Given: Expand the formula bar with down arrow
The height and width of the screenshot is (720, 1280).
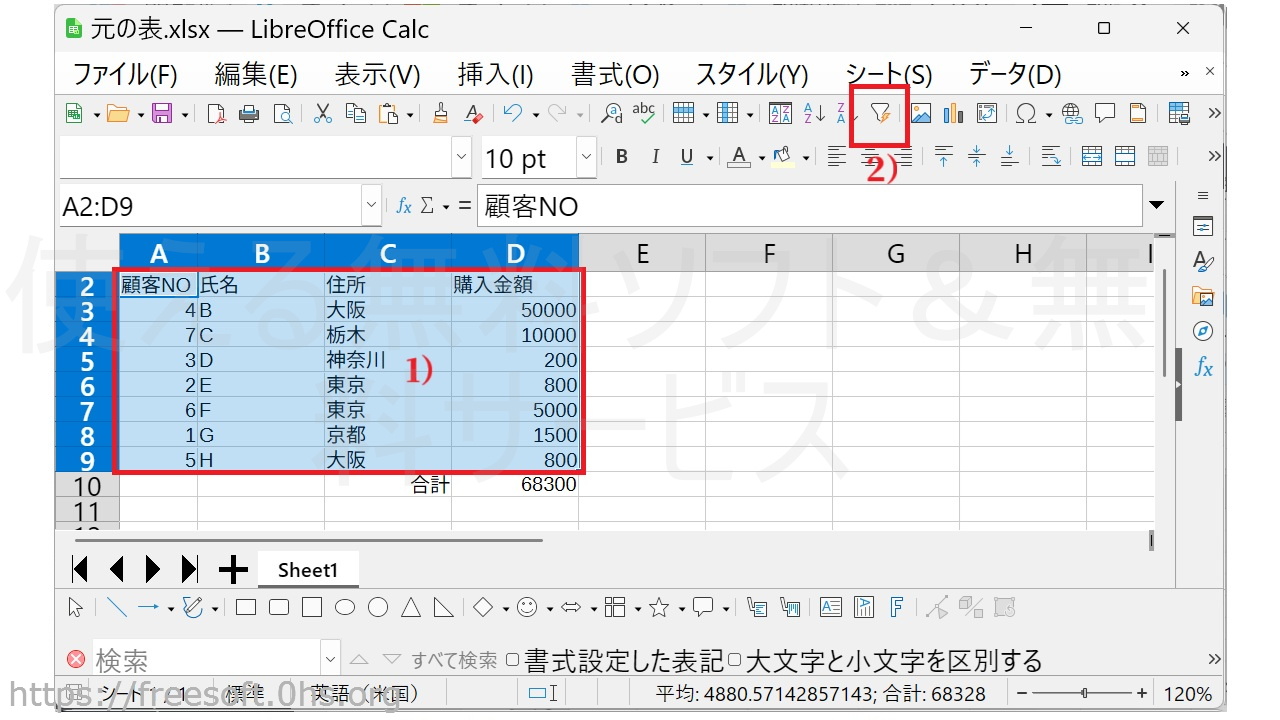Looking at the screenshot, I should point(1158,206).
